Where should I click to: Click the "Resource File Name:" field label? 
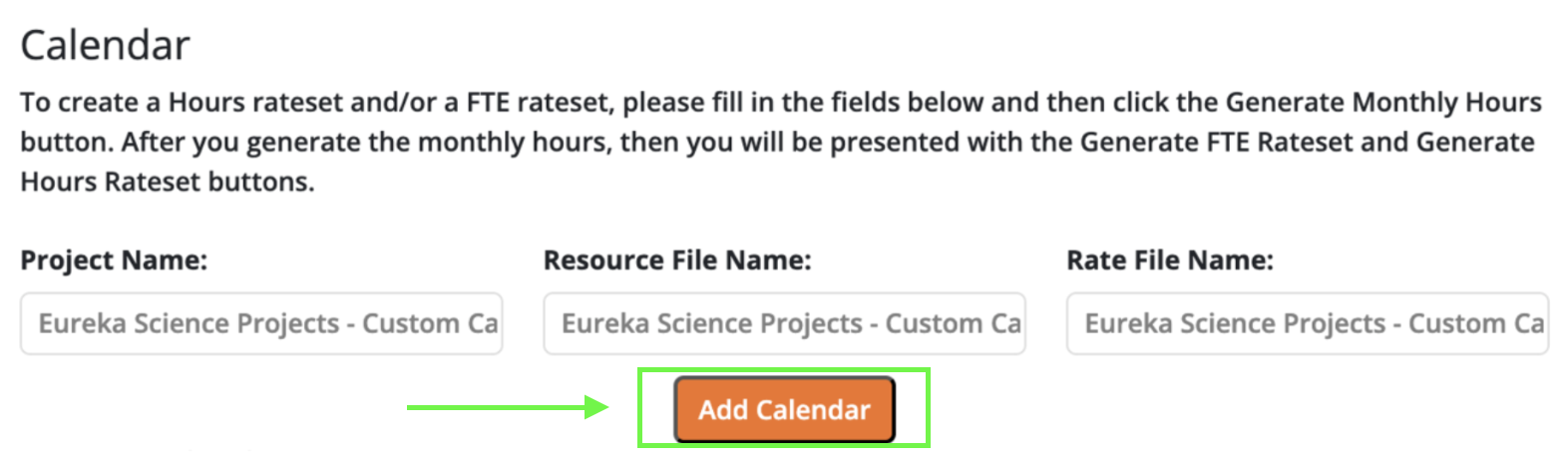677,260
